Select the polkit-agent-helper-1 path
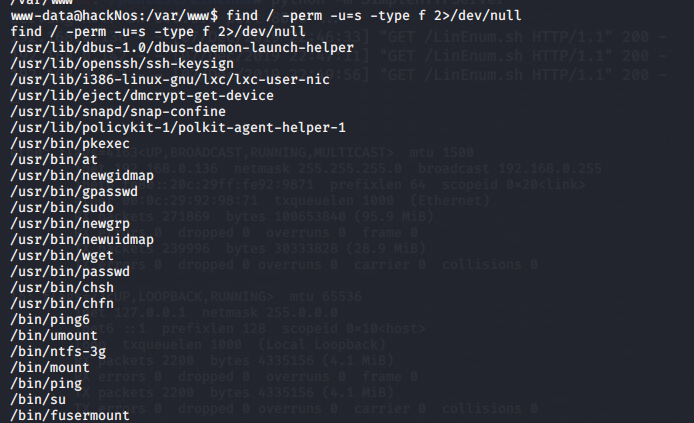The image size is (694, 423). tap(178, 128)
